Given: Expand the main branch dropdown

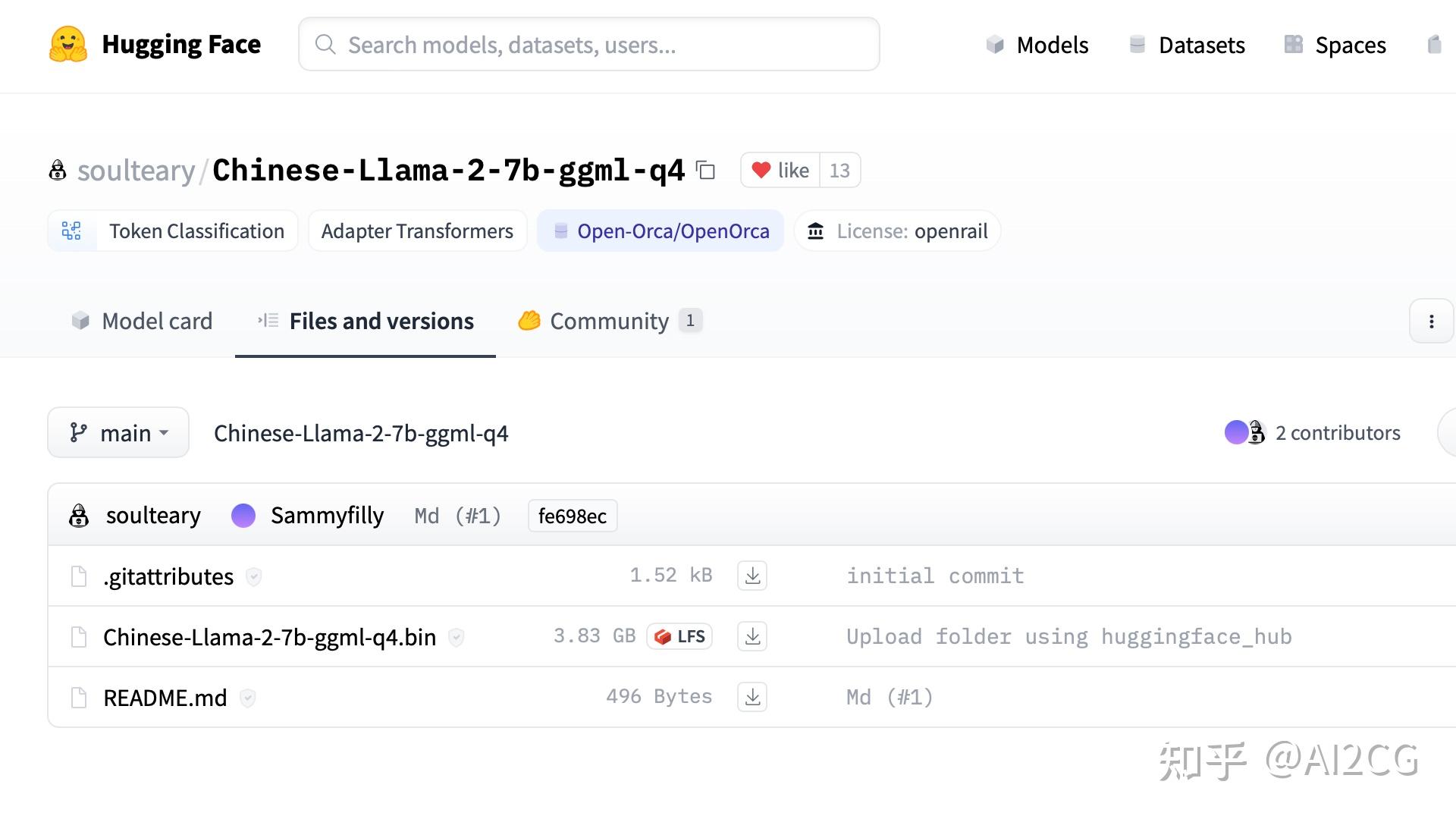Looking at the screenshot, I should tap(118, 433).
